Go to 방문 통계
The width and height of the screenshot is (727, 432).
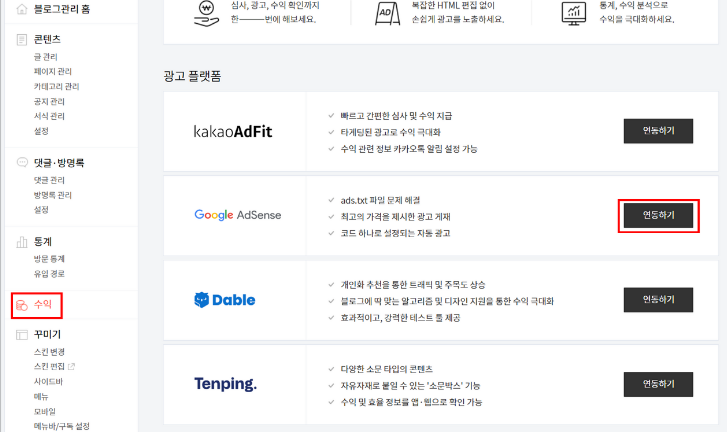point(49,259)
